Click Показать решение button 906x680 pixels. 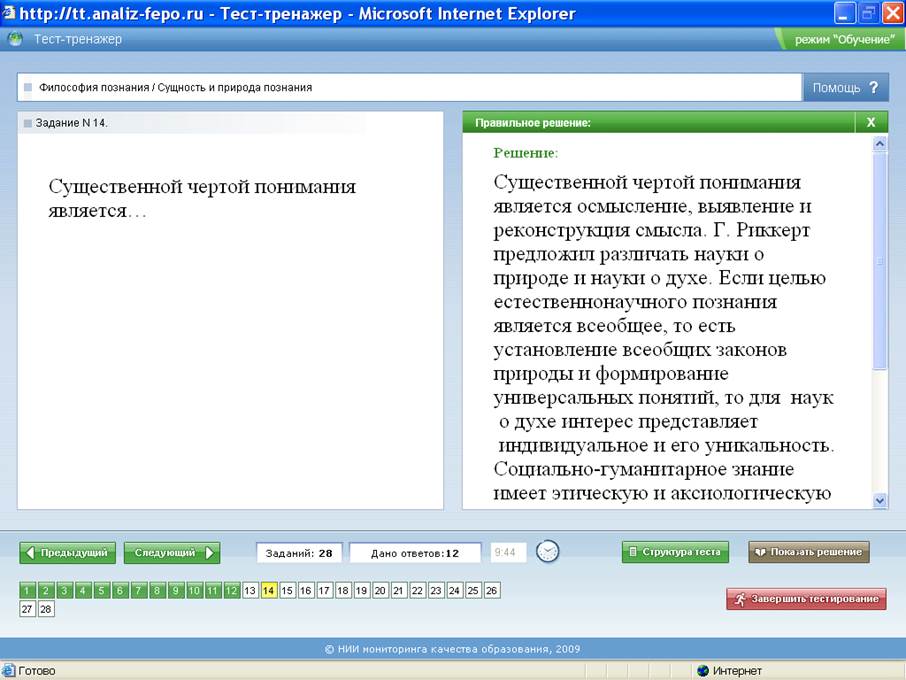pos(808,552)
